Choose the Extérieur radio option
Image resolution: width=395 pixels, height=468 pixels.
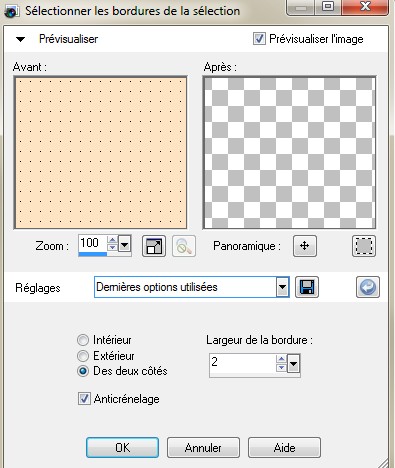click(83, 356)
